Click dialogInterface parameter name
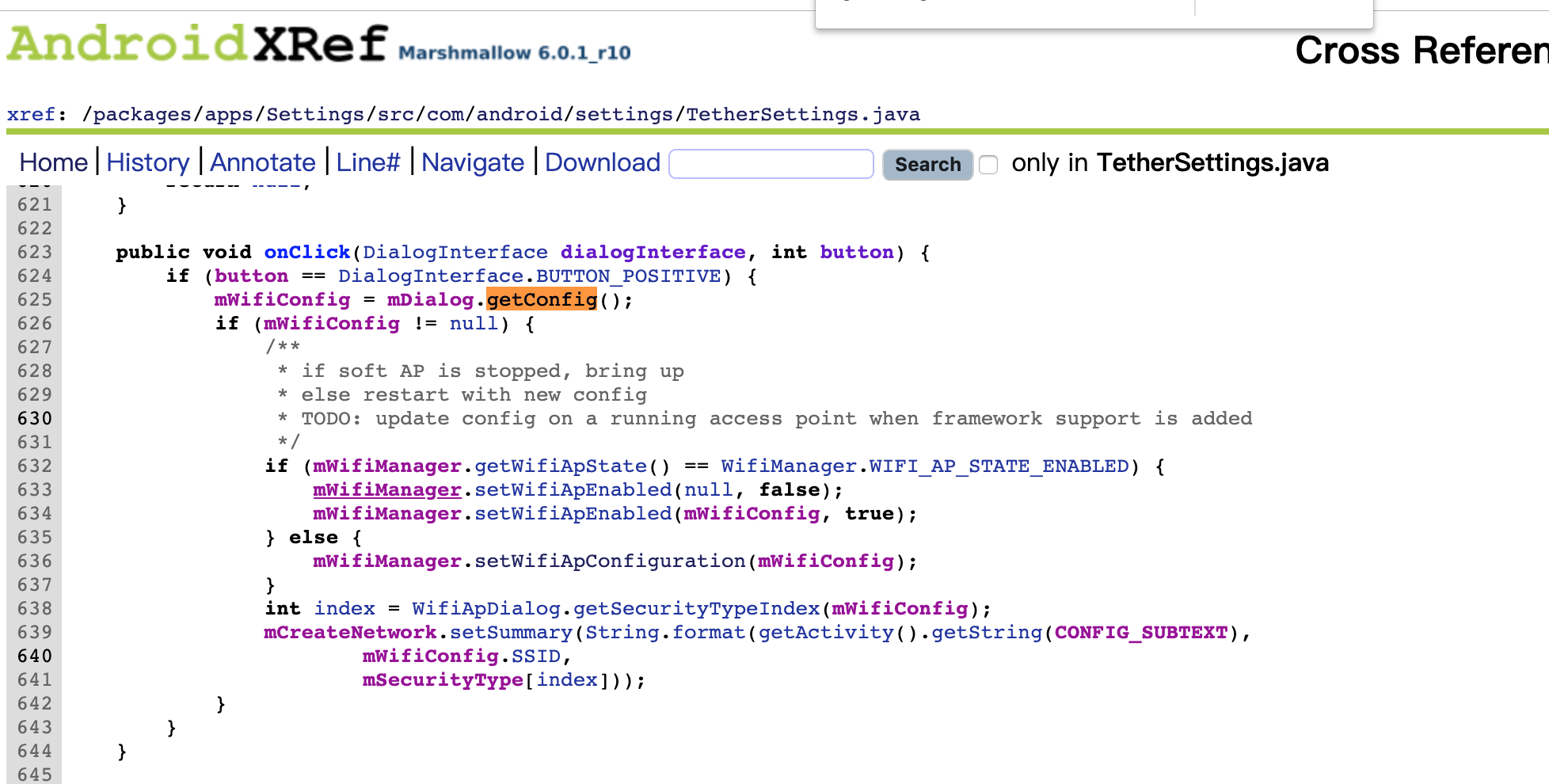Viewport: 1549px width, 784px height. click(653, 252)
